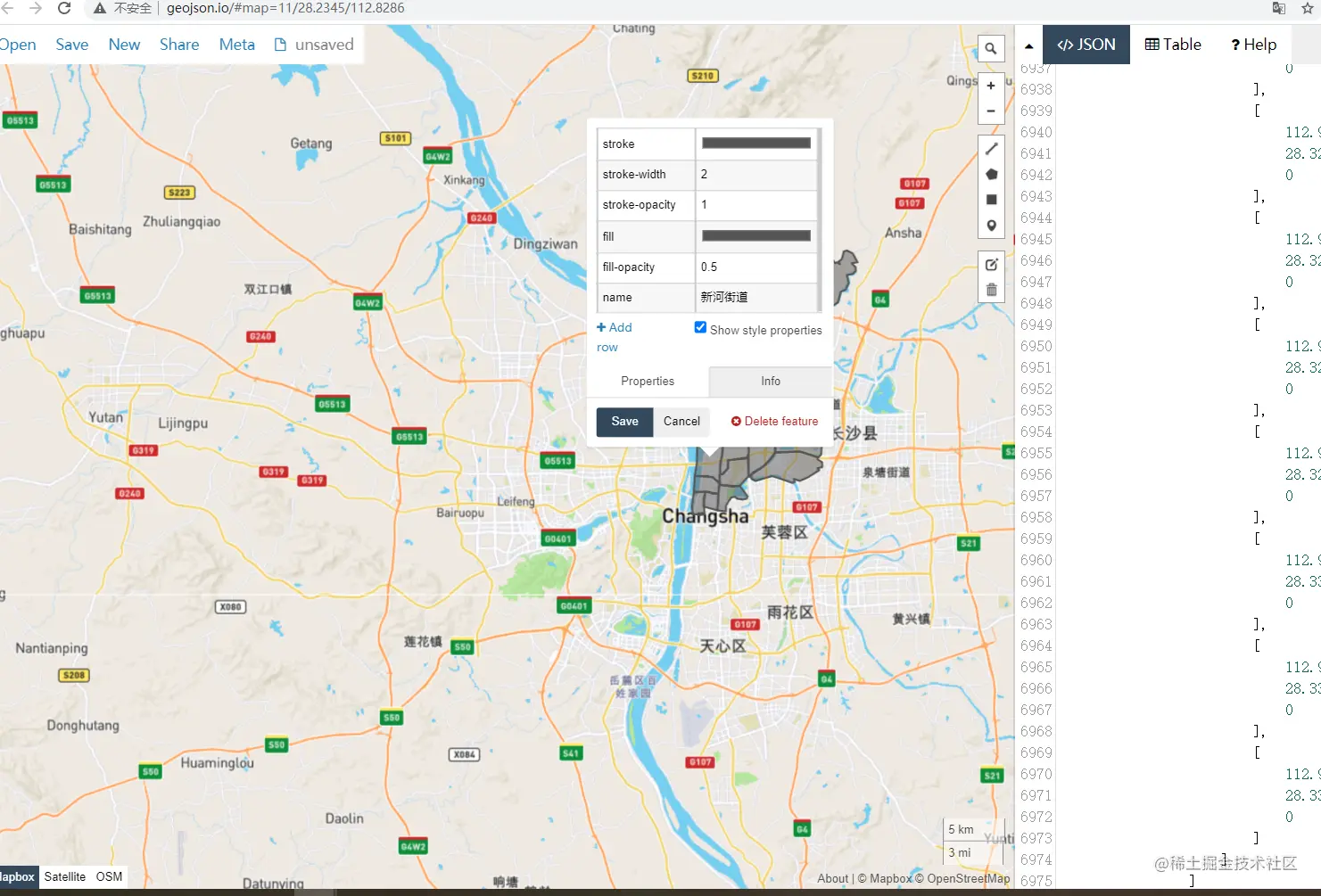
Task: Open the Mapbox attribution link
Action: [x=887, y=878]
